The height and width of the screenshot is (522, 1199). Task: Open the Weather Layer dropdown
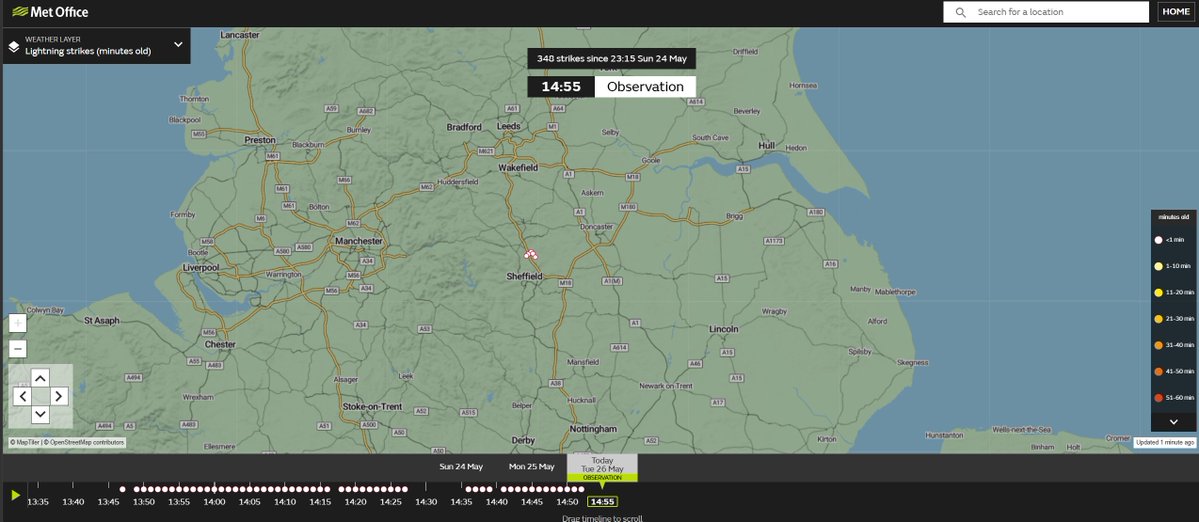tap(96, 45)
